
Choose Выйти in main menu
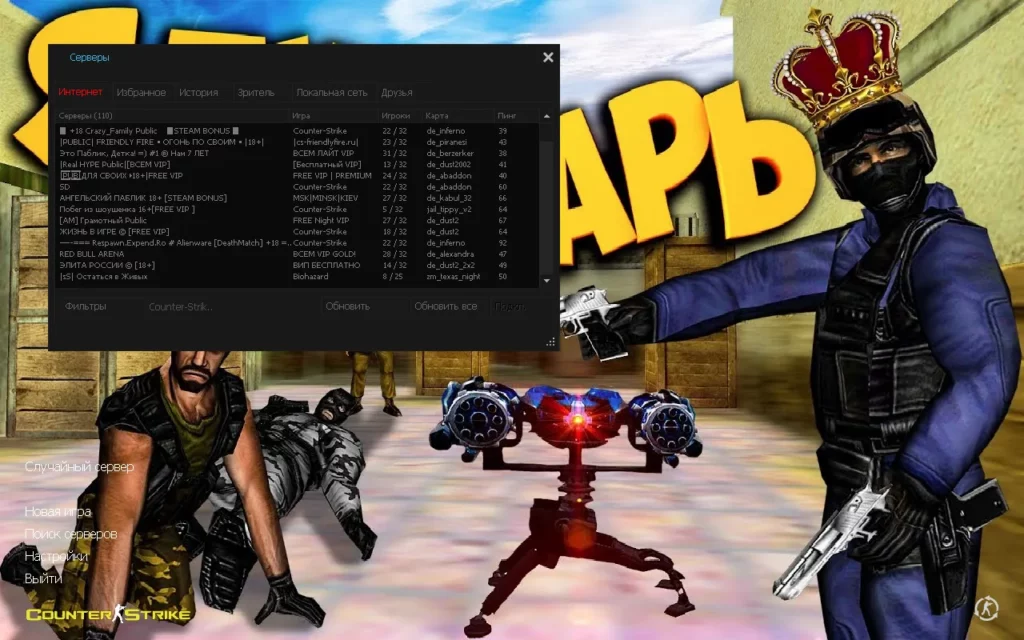pyautogui.click(x=43, y=578)
